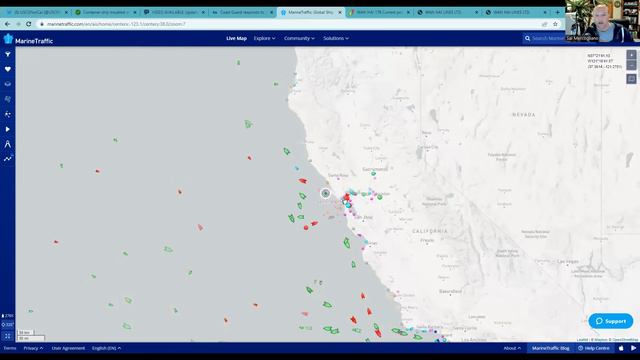Go back with the browser back arrow
Screen dimensions: 640x360
pos(7,24)
